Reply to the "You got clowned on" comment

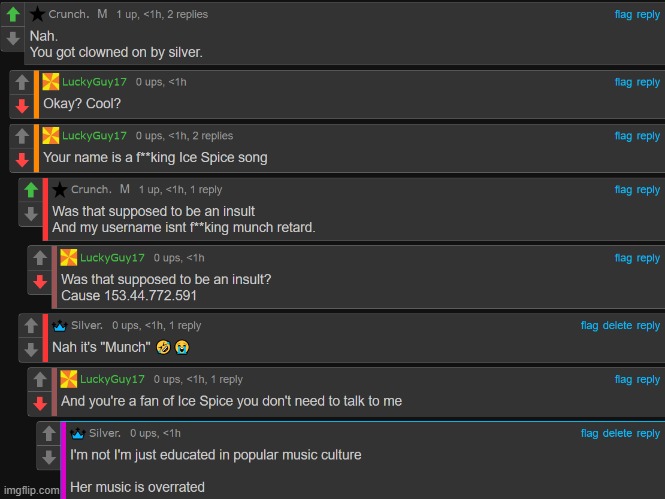click(x=648, y=15)
